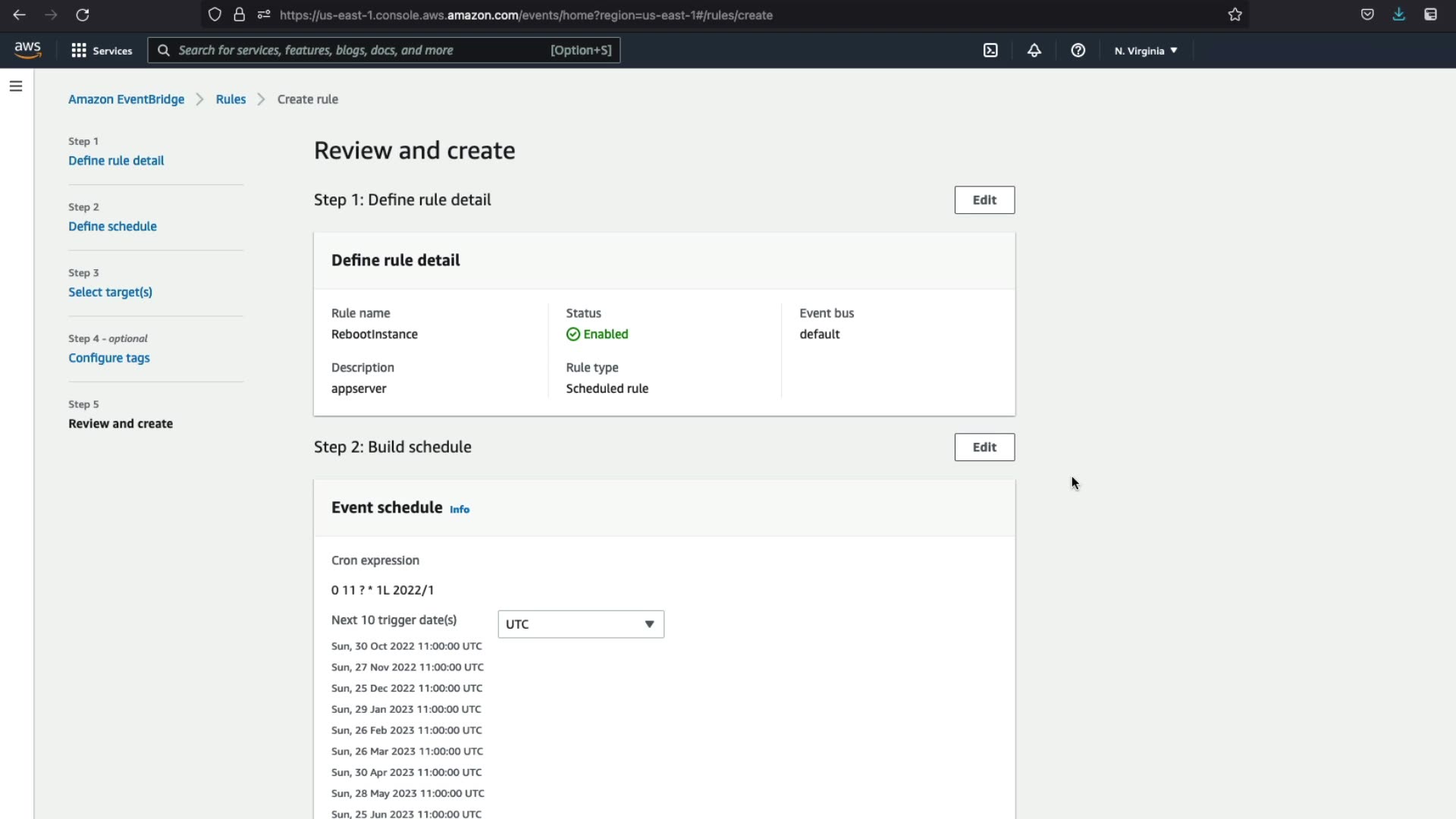Edit Step 2 Build schedule
Screen dimensions: 1456x819
pyautogui.click(x=984, y=447)
